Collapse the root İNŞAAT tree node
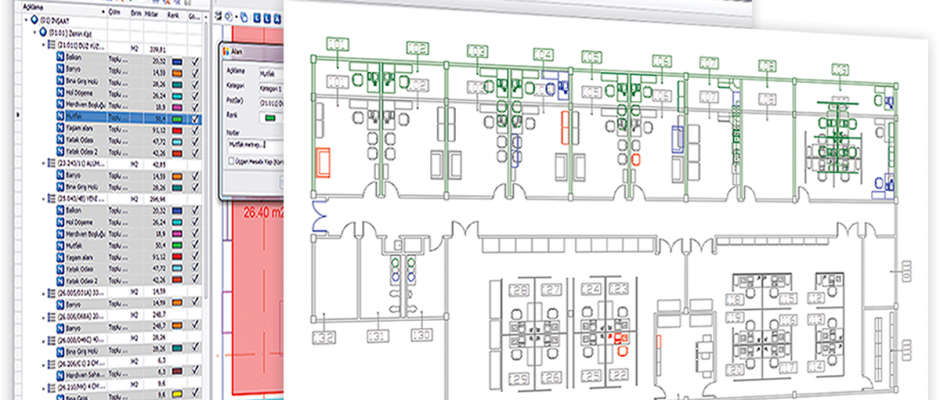The height and width of the screenshot is (400, 940). [24, 18]
